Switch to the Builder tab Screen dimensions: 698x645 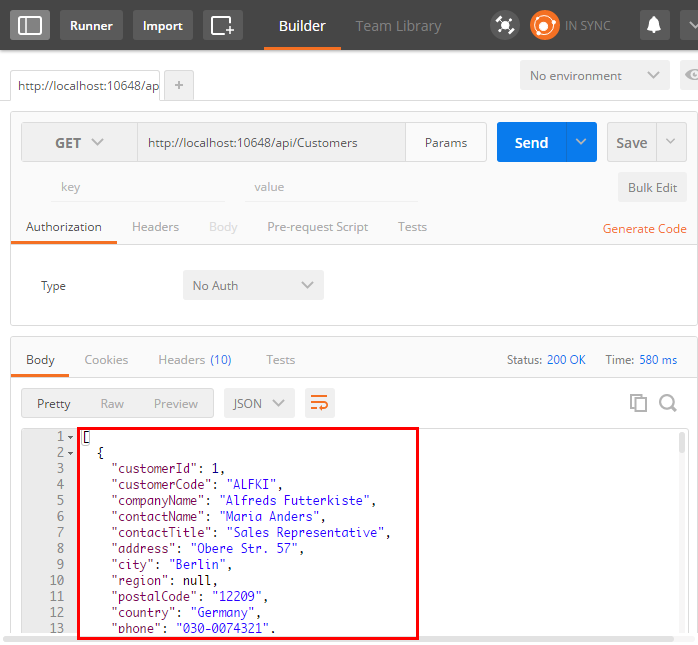click(x=302, y=26)
